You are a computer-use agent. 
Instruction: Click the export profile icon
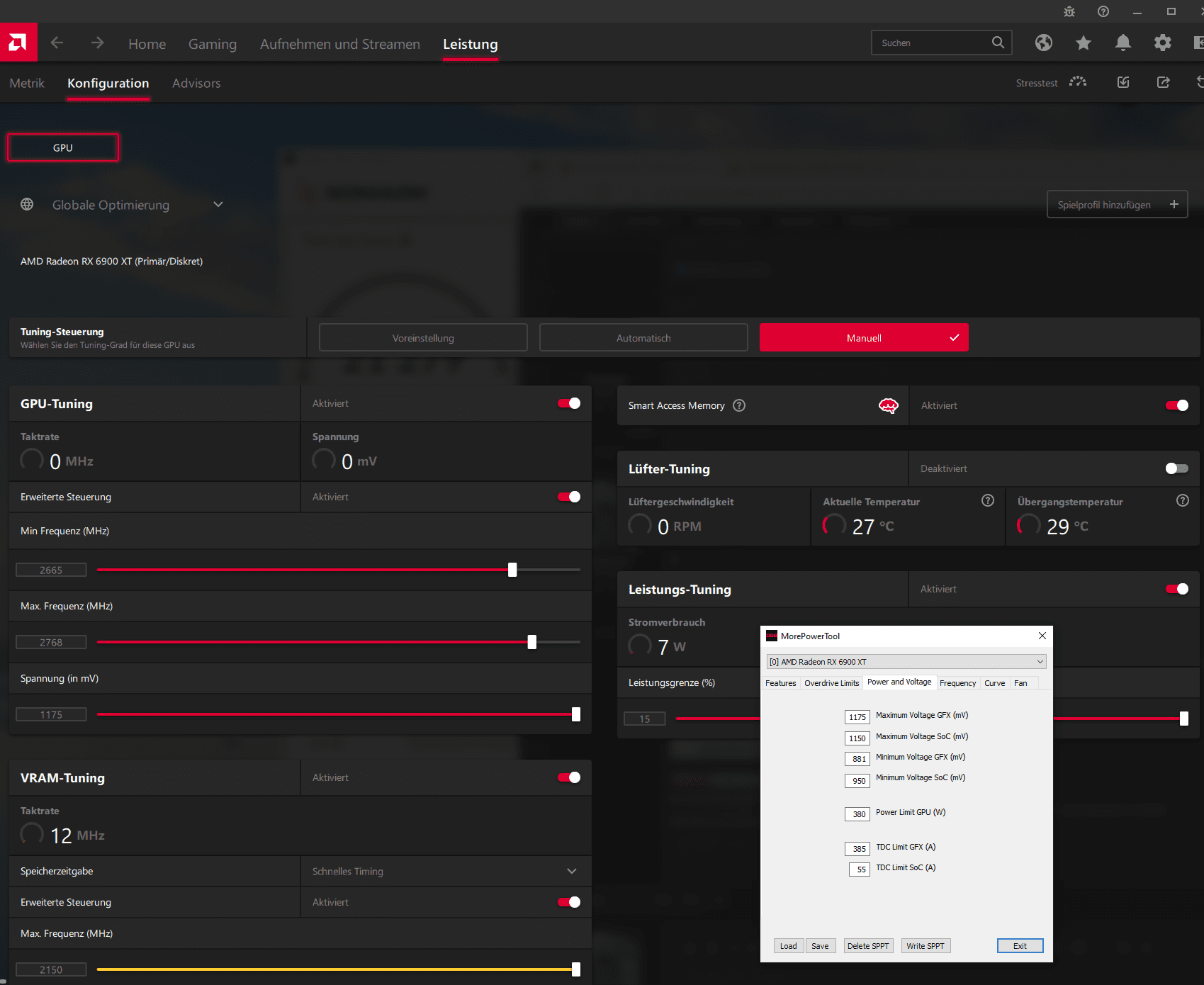click(1163, 82)
